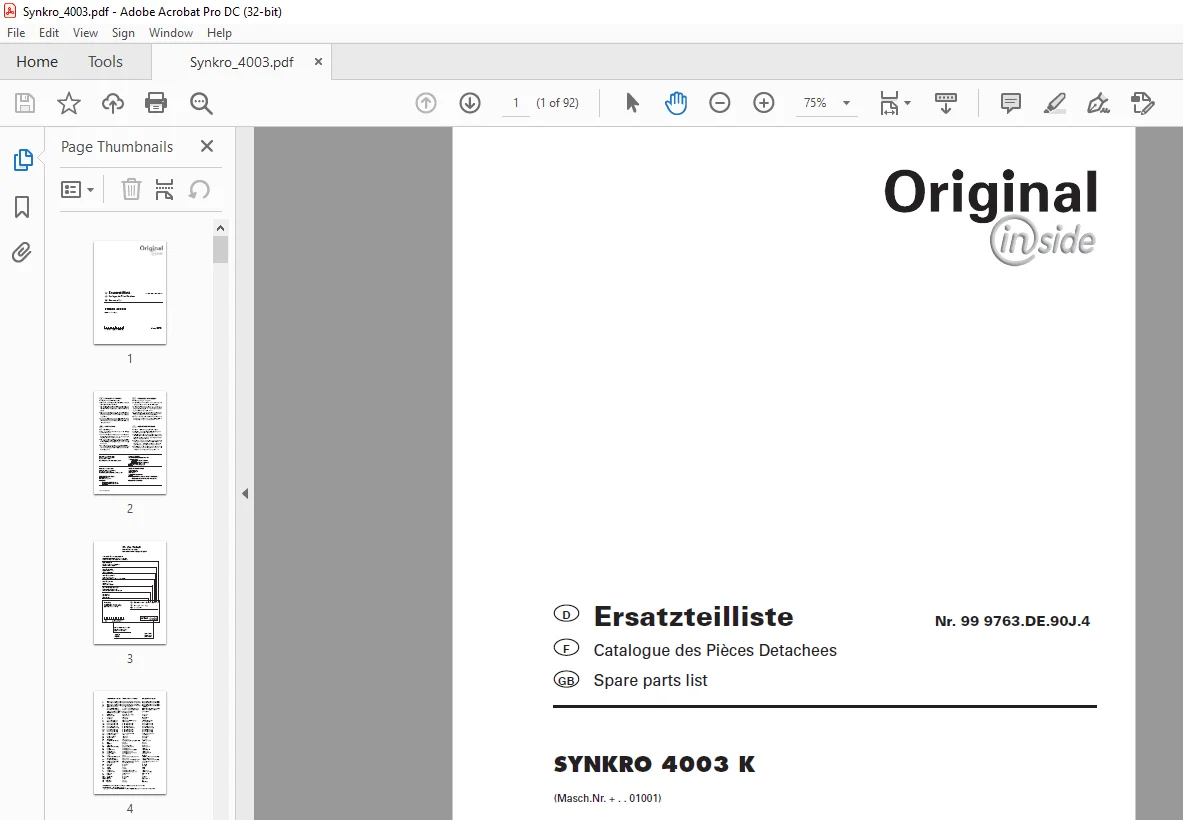Toggle the Attachments paperclip panel
The image size is (1183, 820).
coord(22,252)
